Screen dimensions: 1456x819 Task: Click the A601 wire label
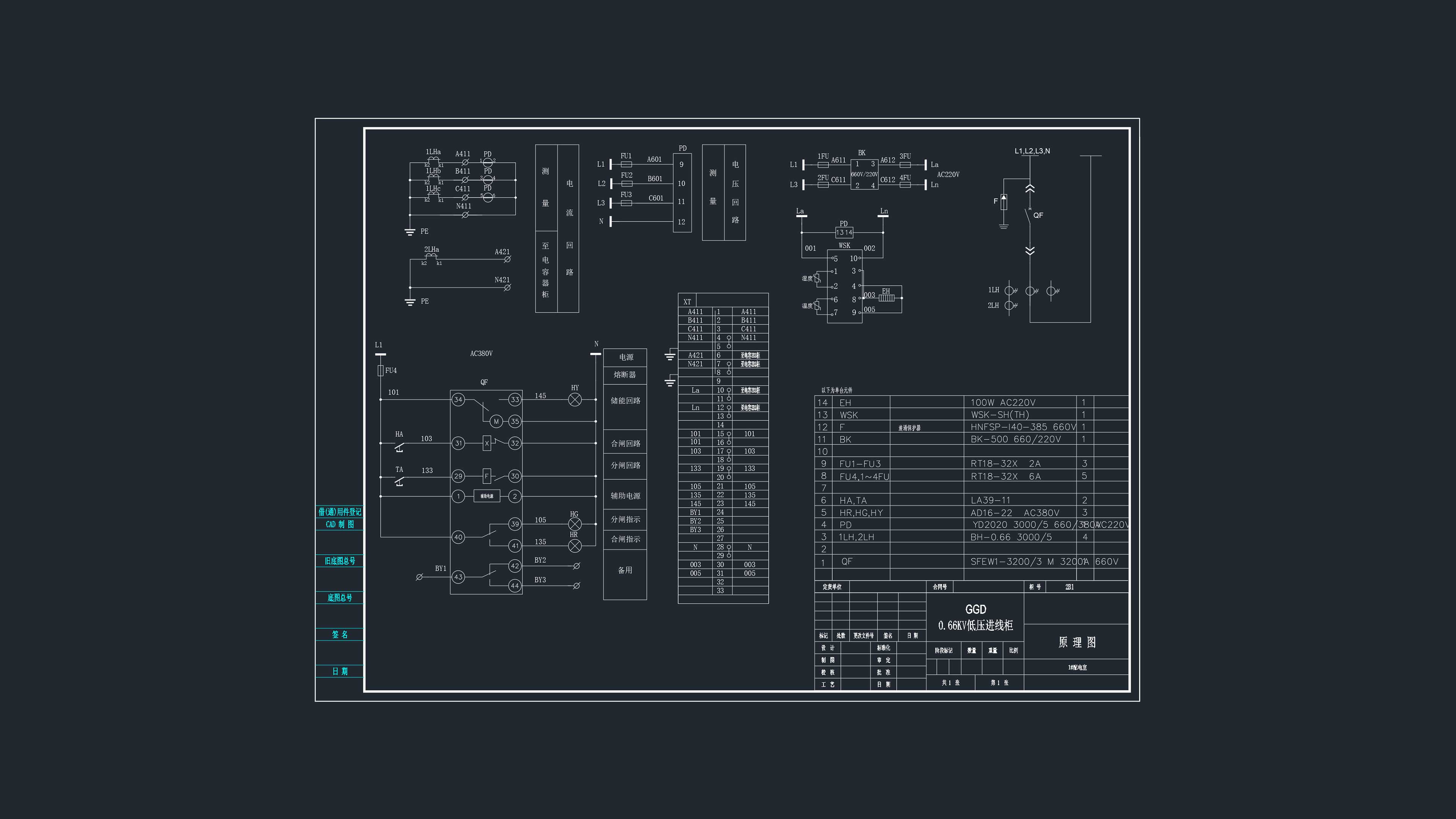tap(654, 159)
